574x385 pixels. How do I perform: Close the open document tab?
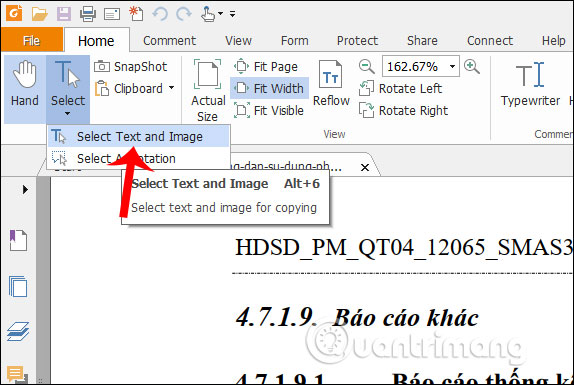(x=365, y=168)
